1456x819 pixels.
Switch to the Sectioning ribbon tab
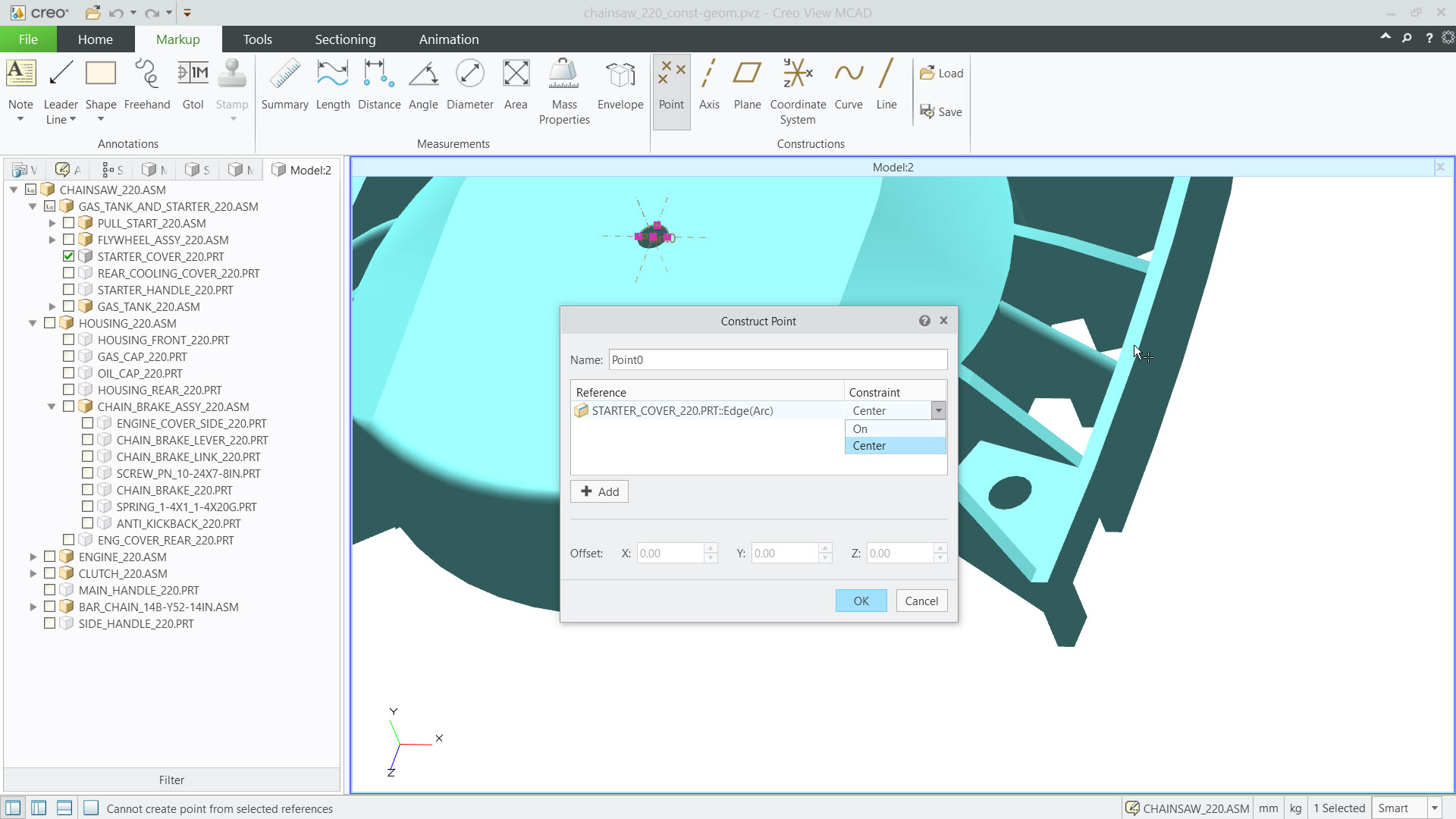(x=345, y=39)
